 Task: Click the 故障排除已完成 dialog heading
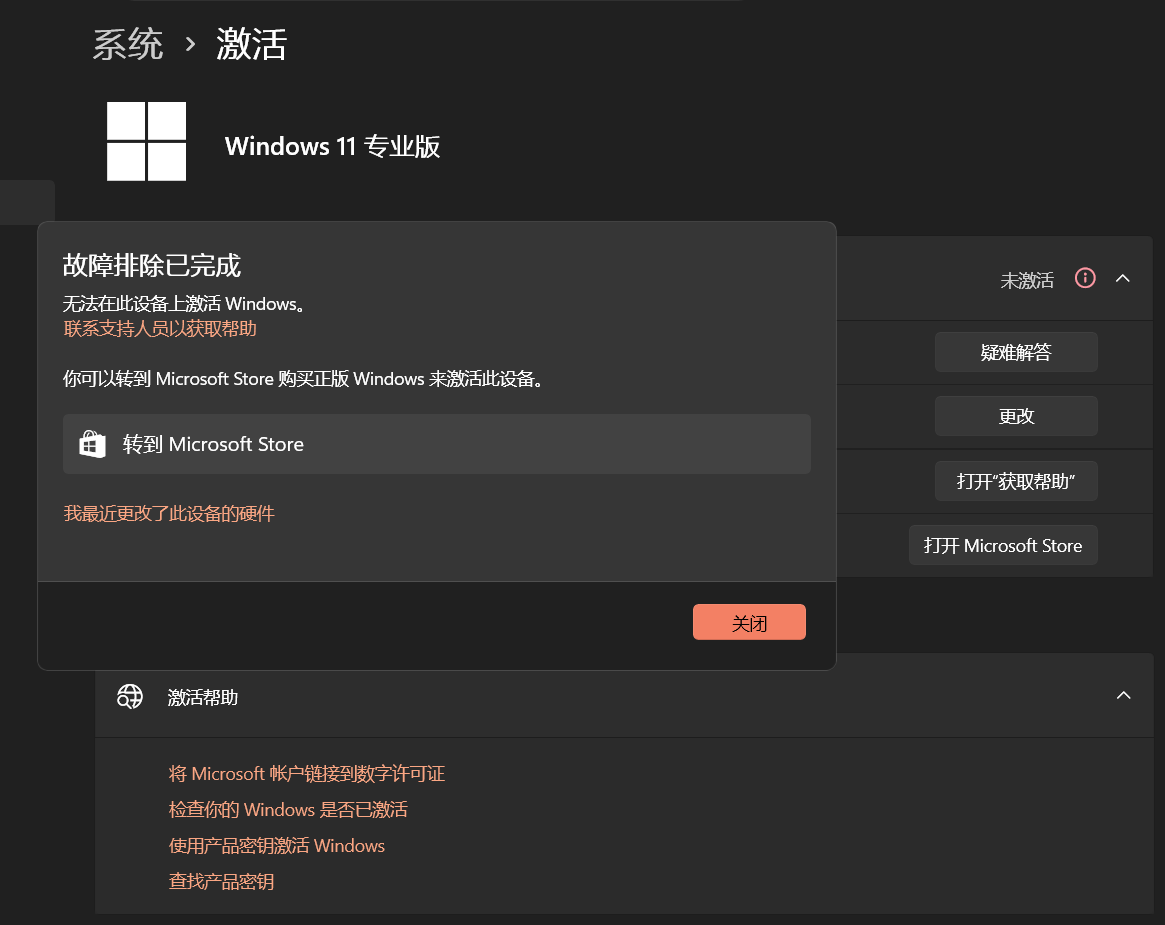(x=152, y=265)
